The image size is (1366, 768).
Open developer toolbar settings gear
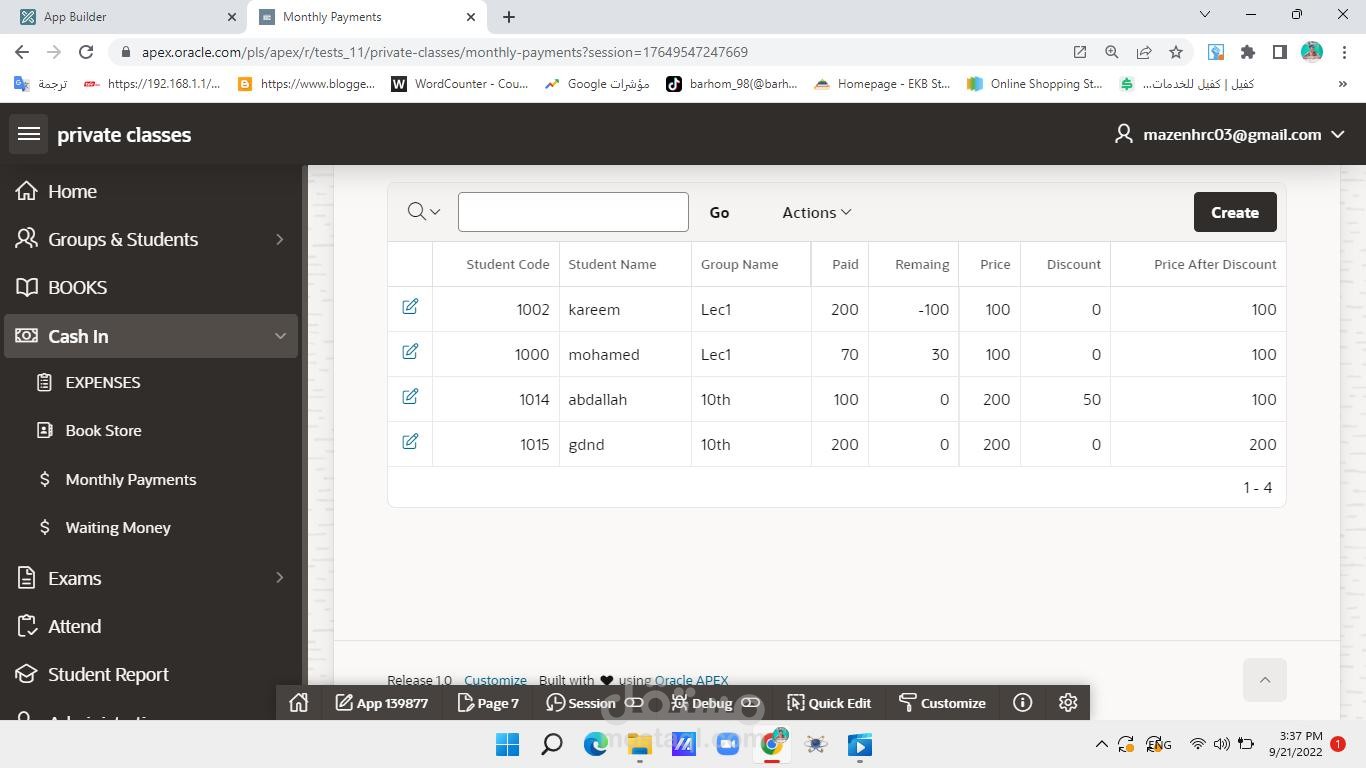[x=1068, y=703]
